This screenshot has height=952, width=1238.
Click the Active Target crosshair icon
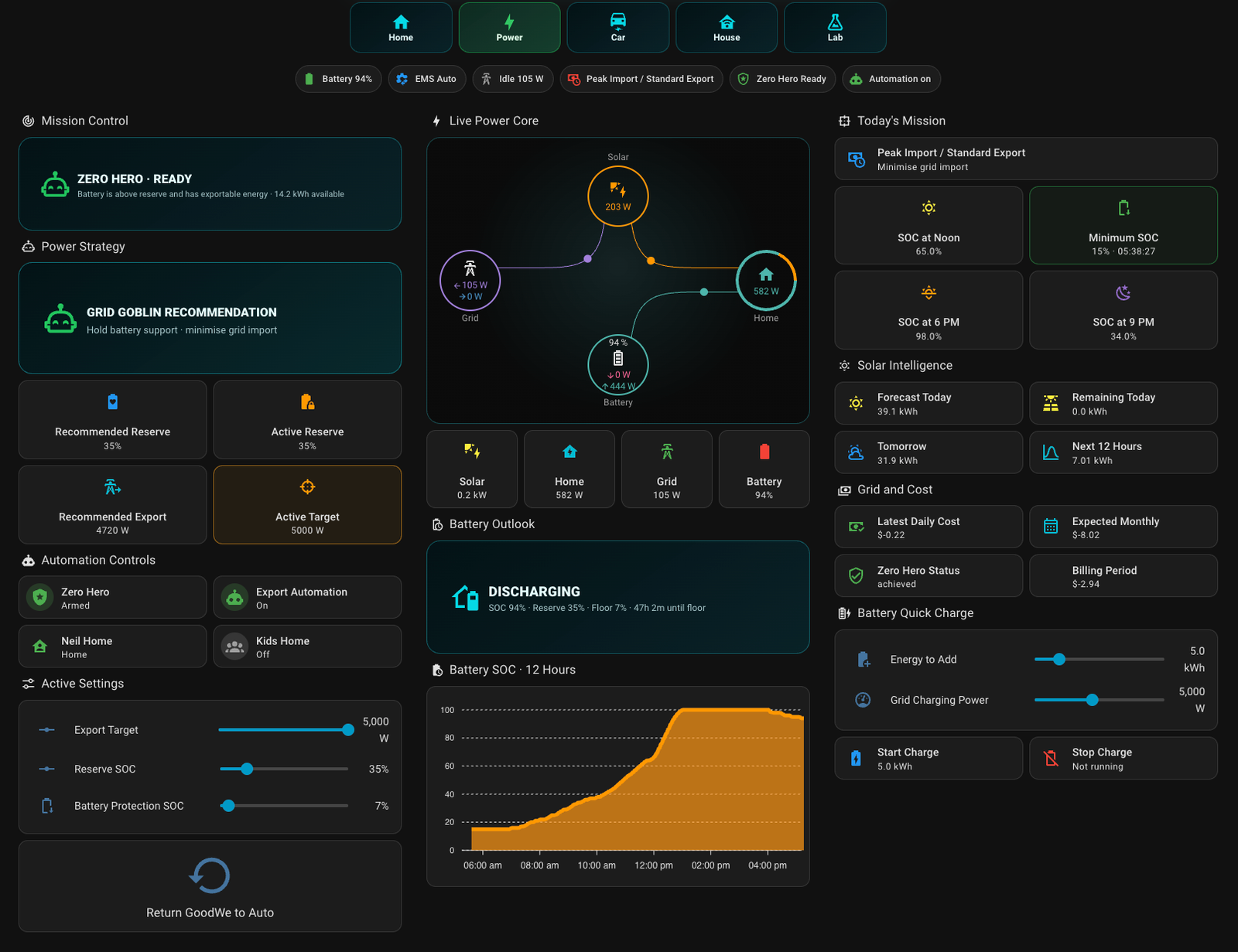coord(307,487)
